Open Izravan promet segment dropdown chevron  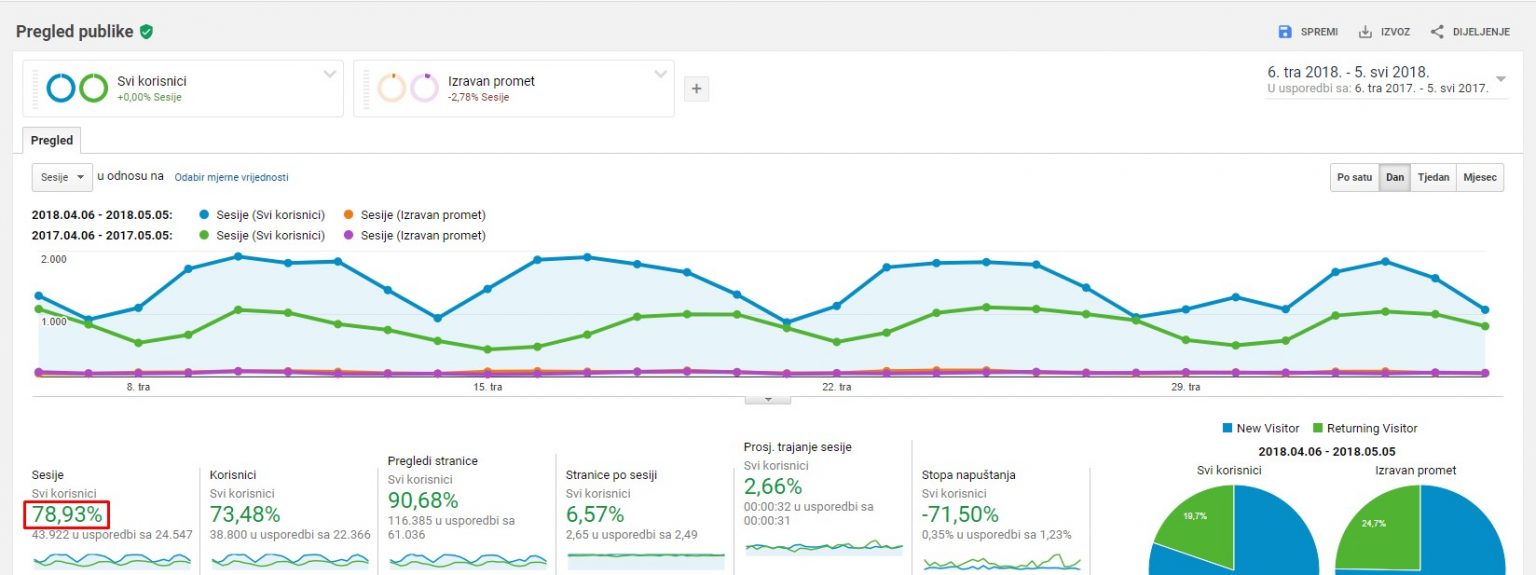tap(660, 75)
